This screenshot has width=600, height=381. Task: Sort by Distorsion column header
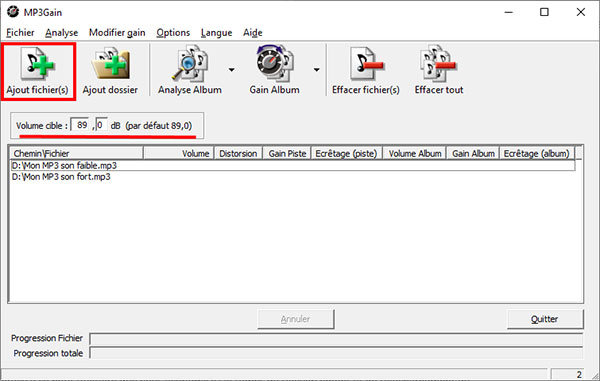coord(238,153)
